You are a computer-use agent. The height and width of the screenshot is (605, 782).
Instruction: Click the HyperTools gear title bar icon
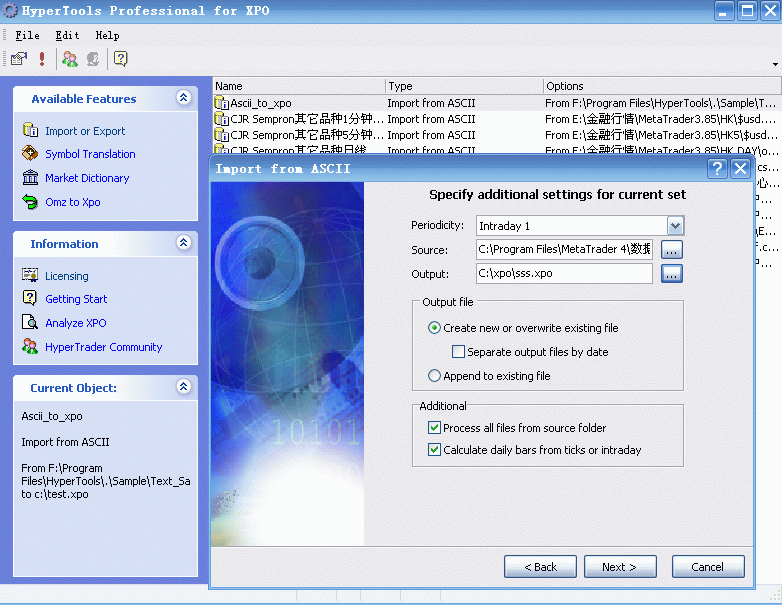(x=10, y=11)
